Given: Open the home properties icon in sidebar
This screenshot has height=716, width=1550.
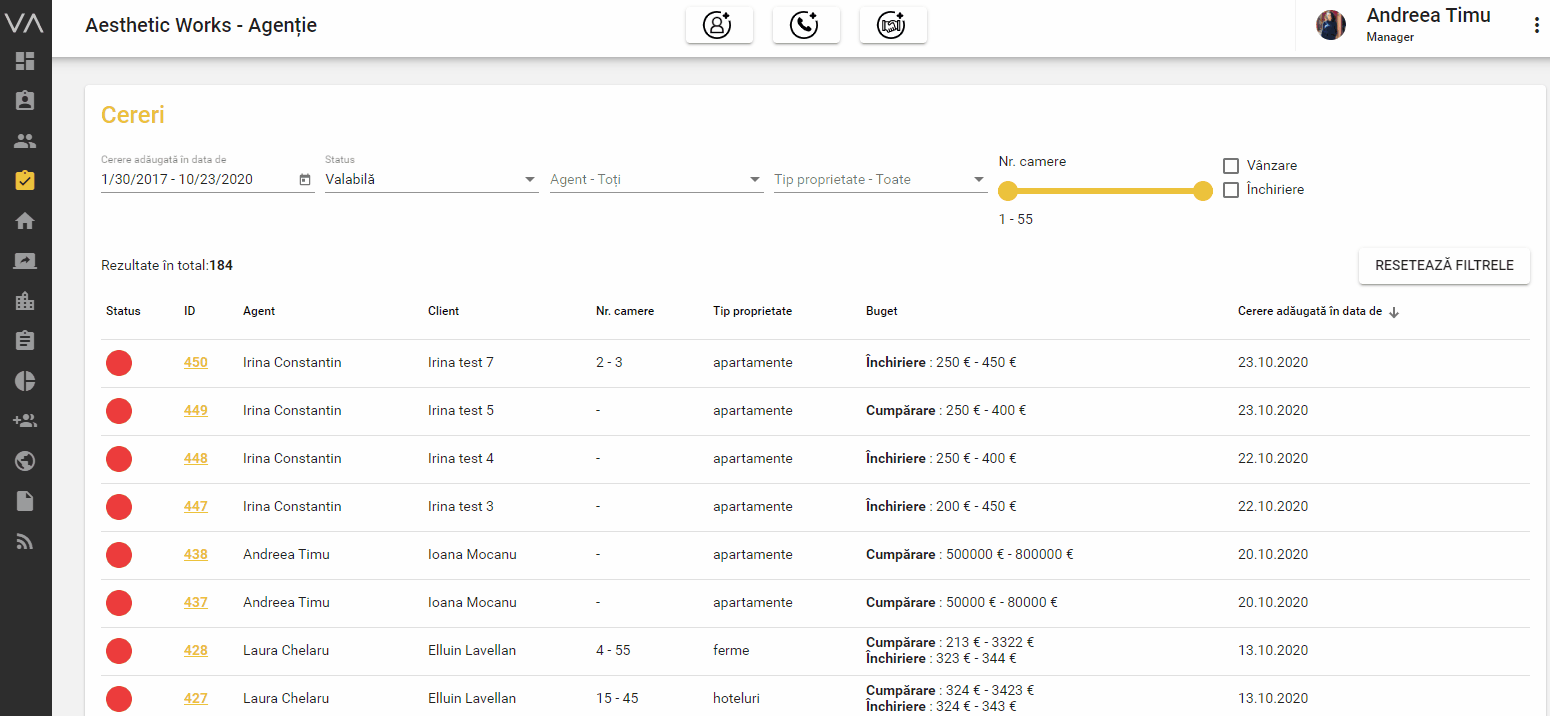Looking at the screenshot, I should tap(25, 221).
